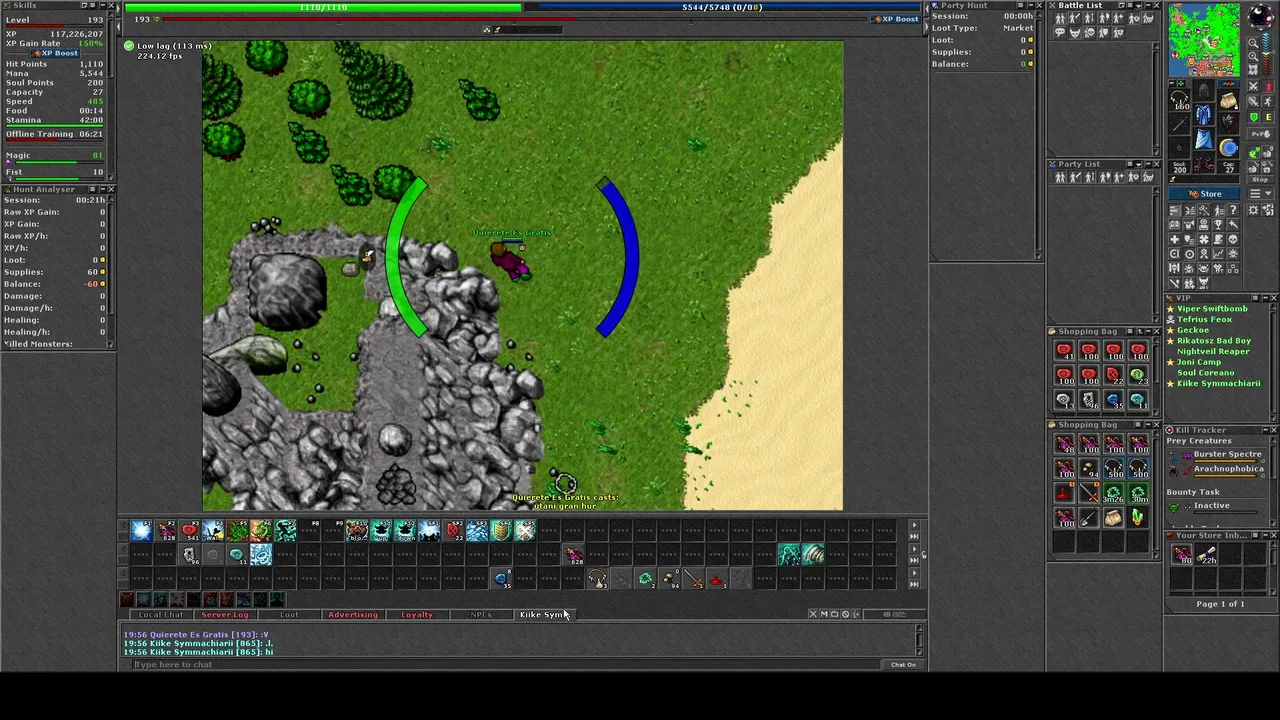Screen dimensions: 1280x720
Task: Use the first action bar spell F1
Action: pyautogui.click(x=141, y=531)
